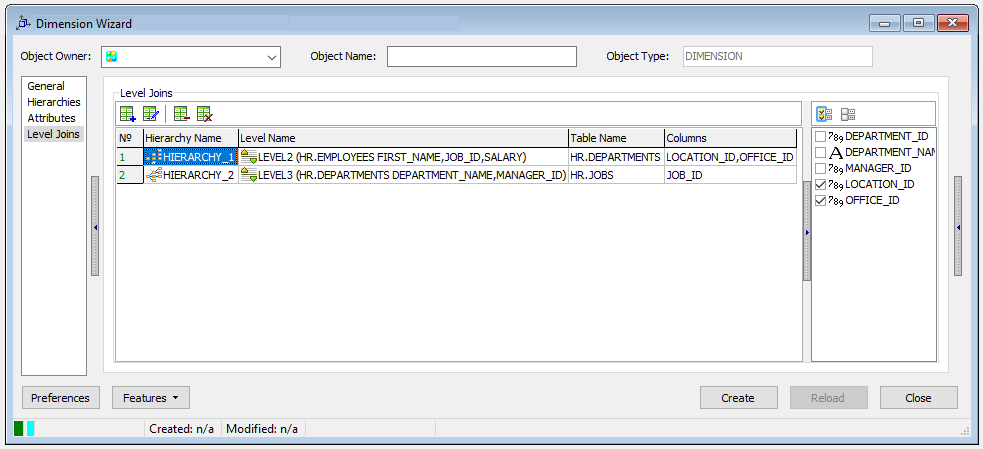Click the HR.JOBS table name cell
The width and height of the screenshot is (983, 449).
click(616, 176)
